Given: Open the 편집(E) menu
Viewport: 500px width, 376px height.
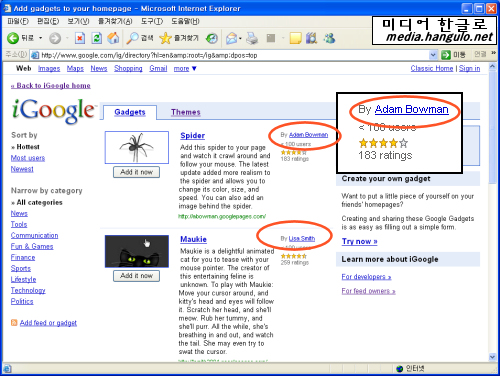Looking at the screenshot, I should tap(48, 21).
